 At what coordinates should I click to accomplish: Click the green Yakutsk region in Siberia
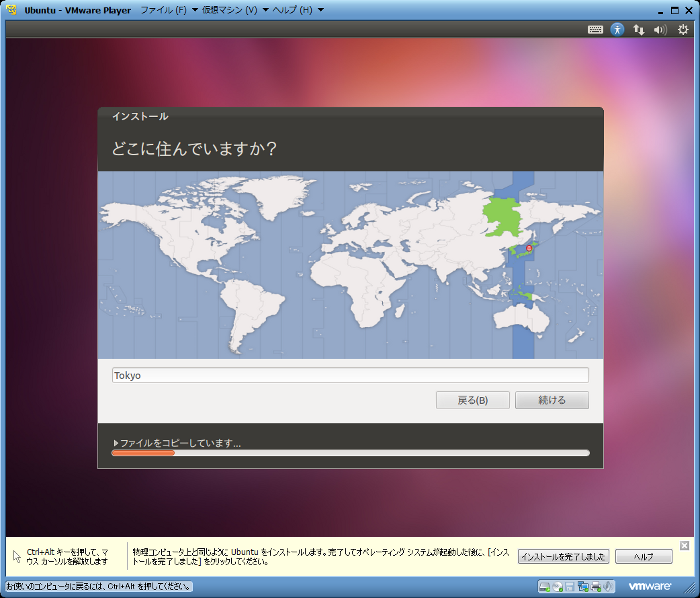click(x=504, y=218)
